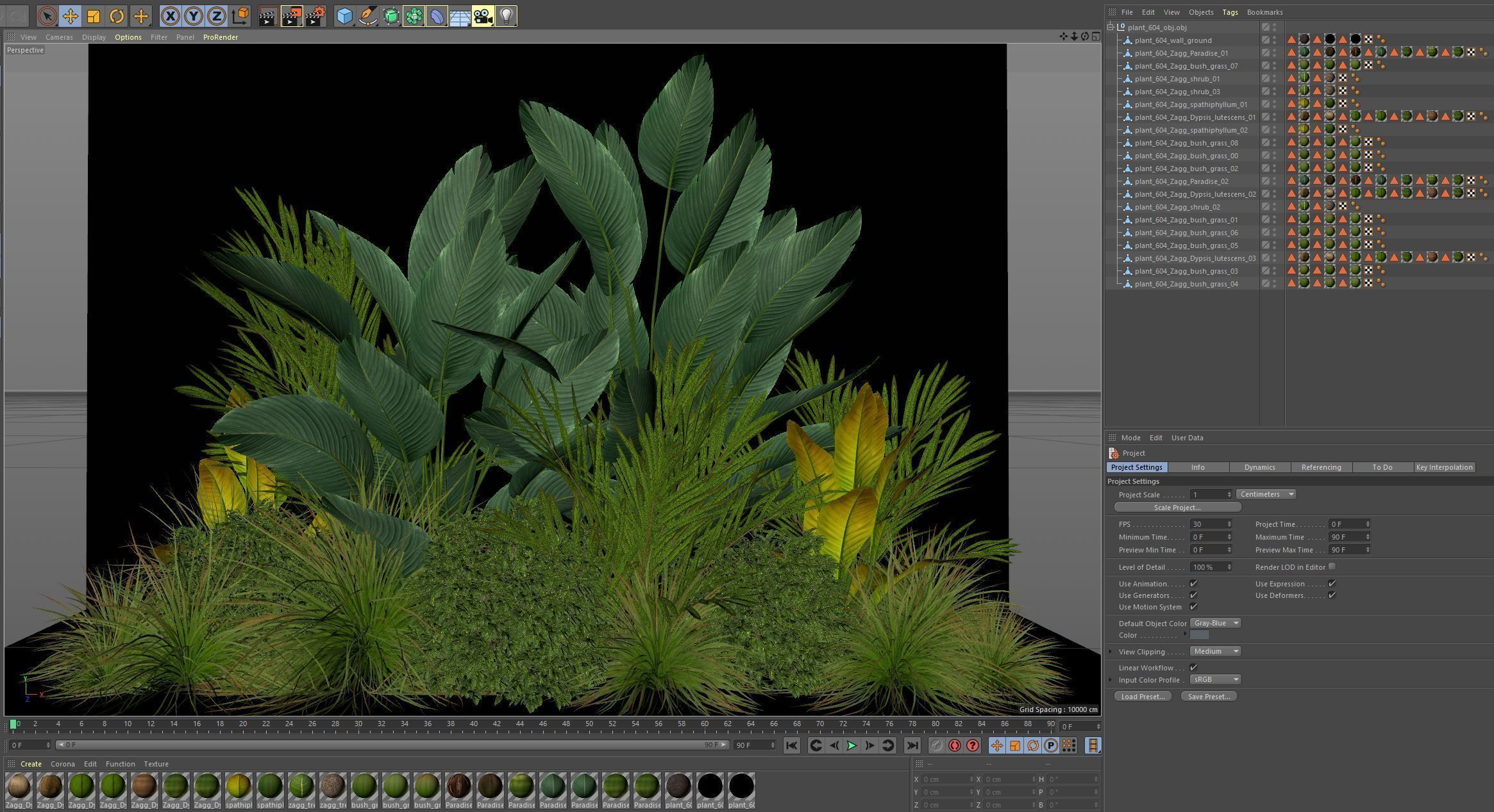Toggle the Use Animation checkbox
The image size is (1494, 812).
click(x=1193, y=584)
